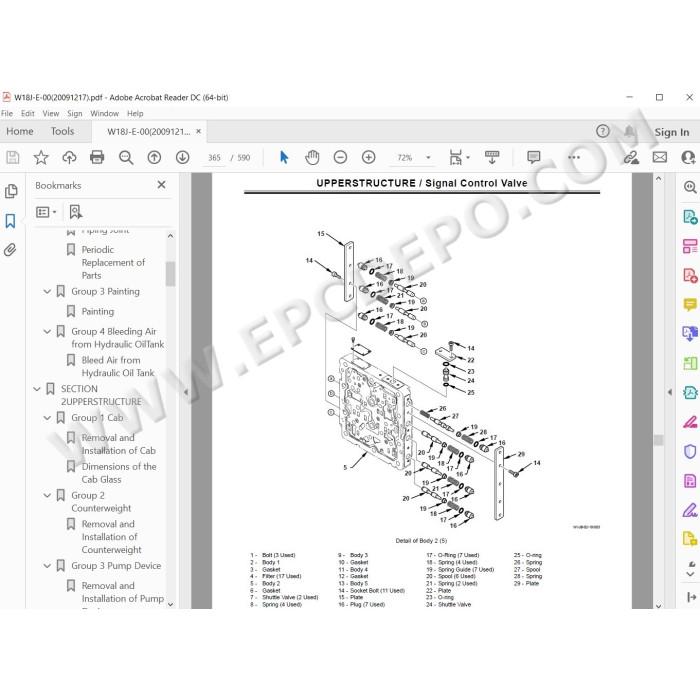Expand the right tools pane arrow
700x700 pixels.
670,392
